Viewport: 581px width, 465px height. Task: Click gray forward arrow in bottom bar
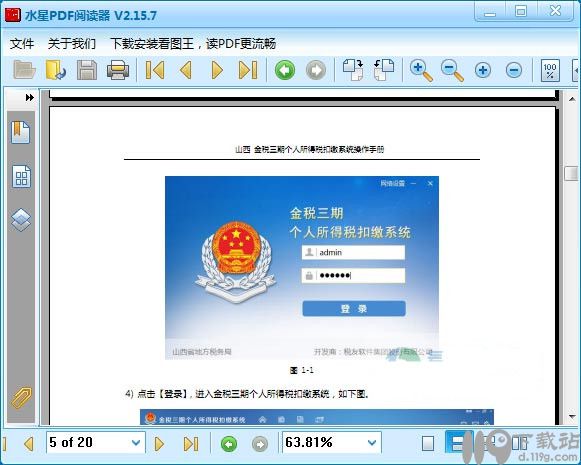point(260,444)
